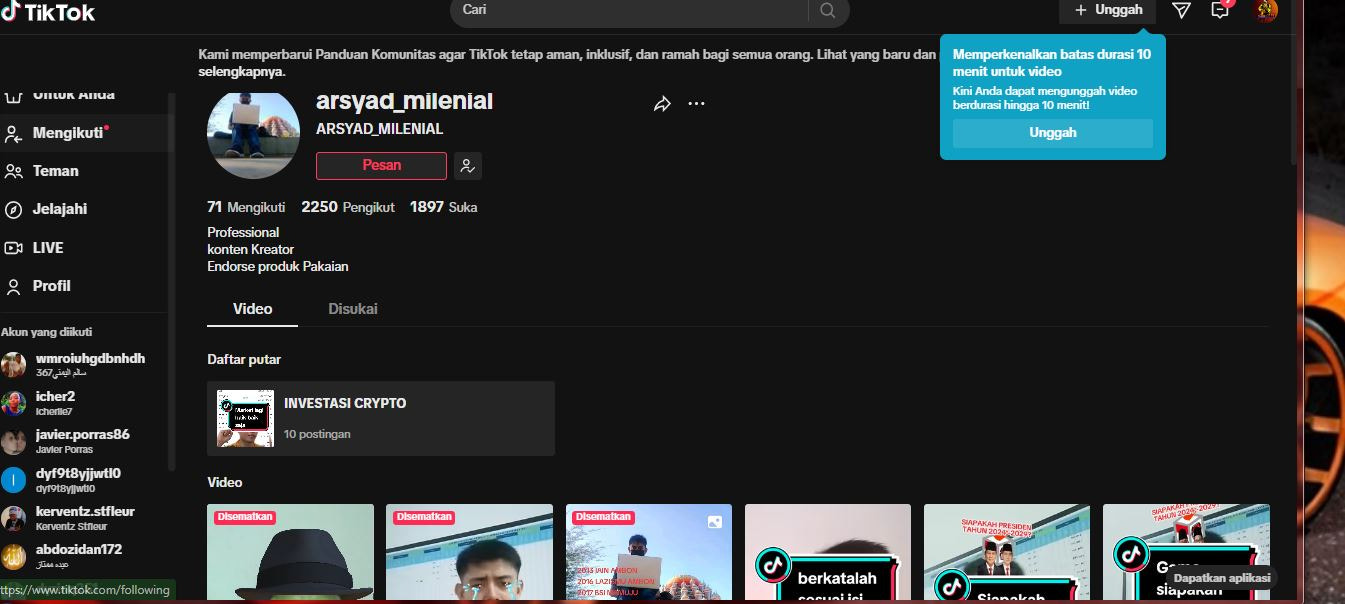
Task: Click bio text Endorse produk Pakaian
Action: point(278,267)
